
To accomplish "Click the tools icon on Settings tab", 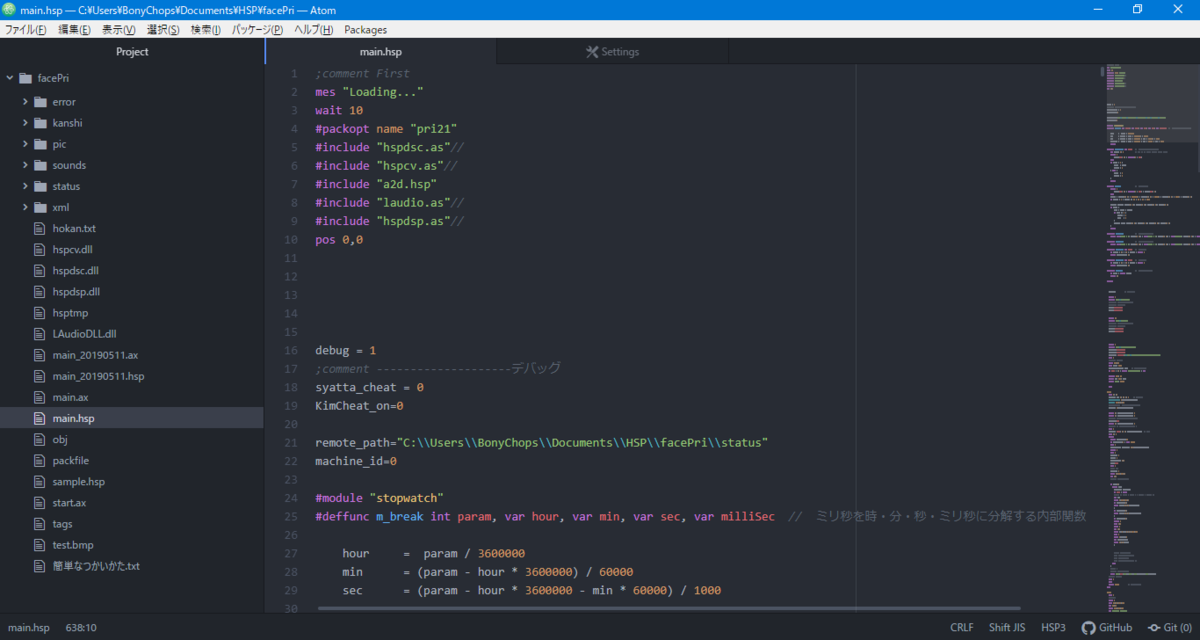I will (592, 52).
